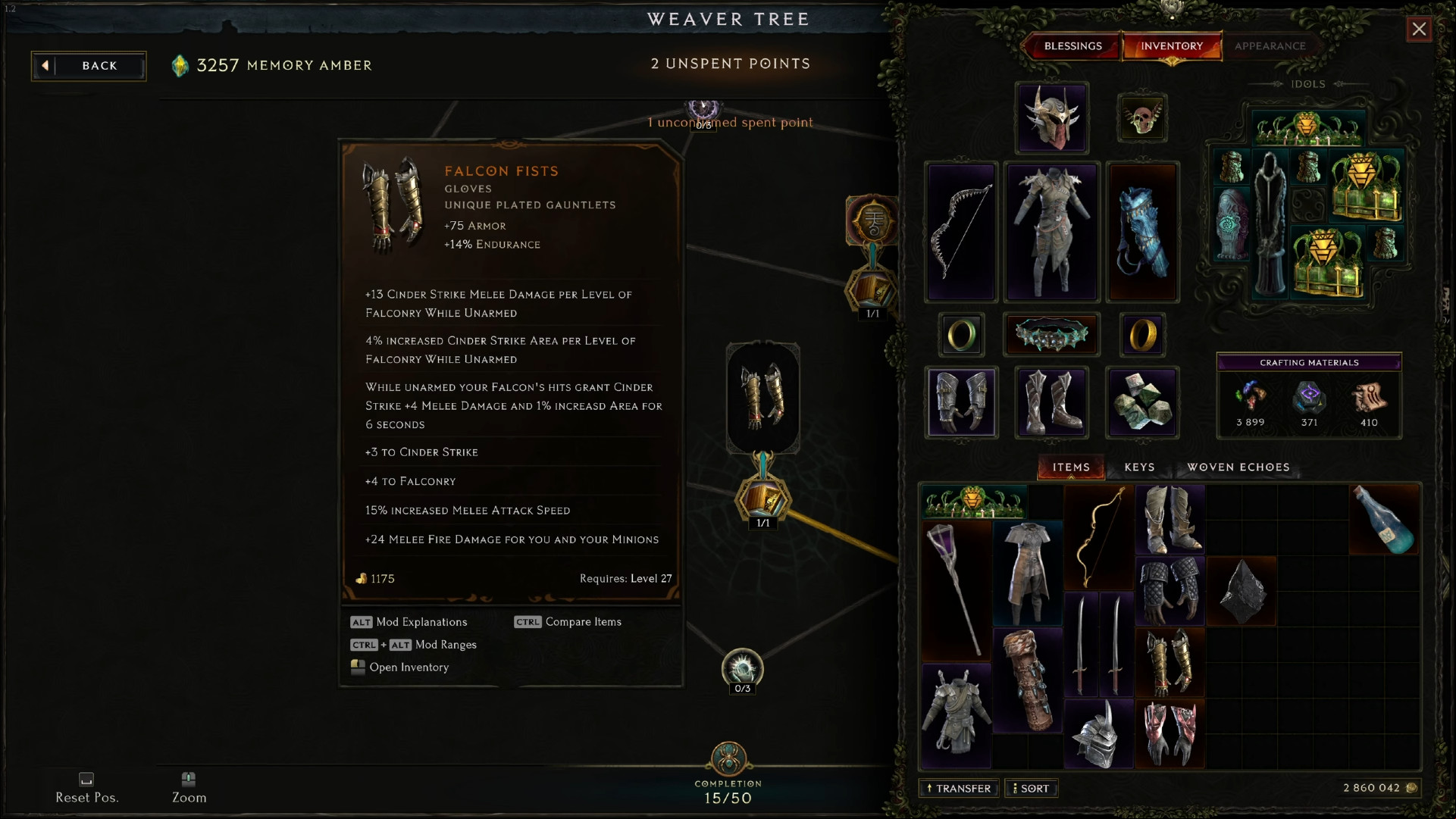Select the equipped helmet slot
The height and width of the screenshot is (819, 1456).
(1052, 118)
